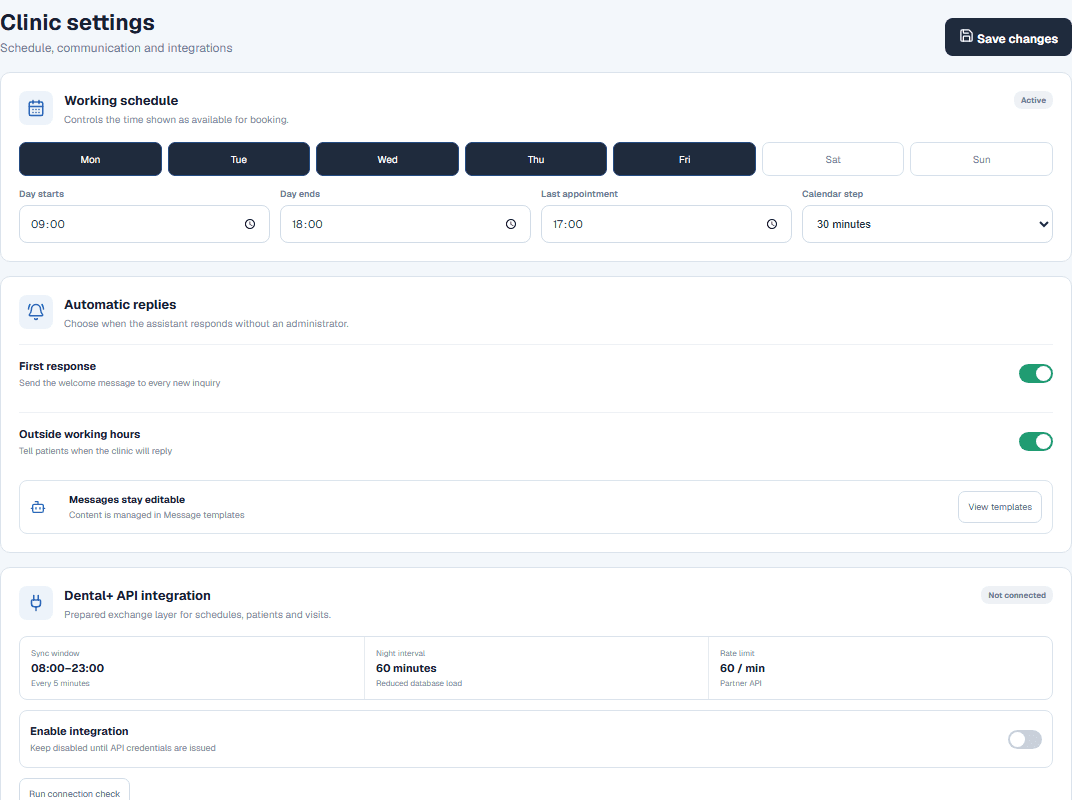Viewport: 1072px width, 800px height.
Task: Toggle Wednesday working day off
Action: pyautogui.click(x=387, y=159)
